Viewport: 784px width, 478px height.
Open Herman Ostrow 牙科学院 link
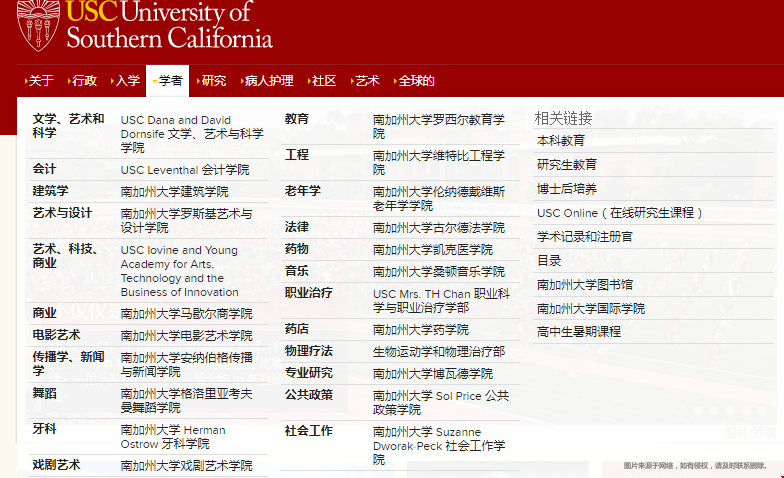click(173, 436)
